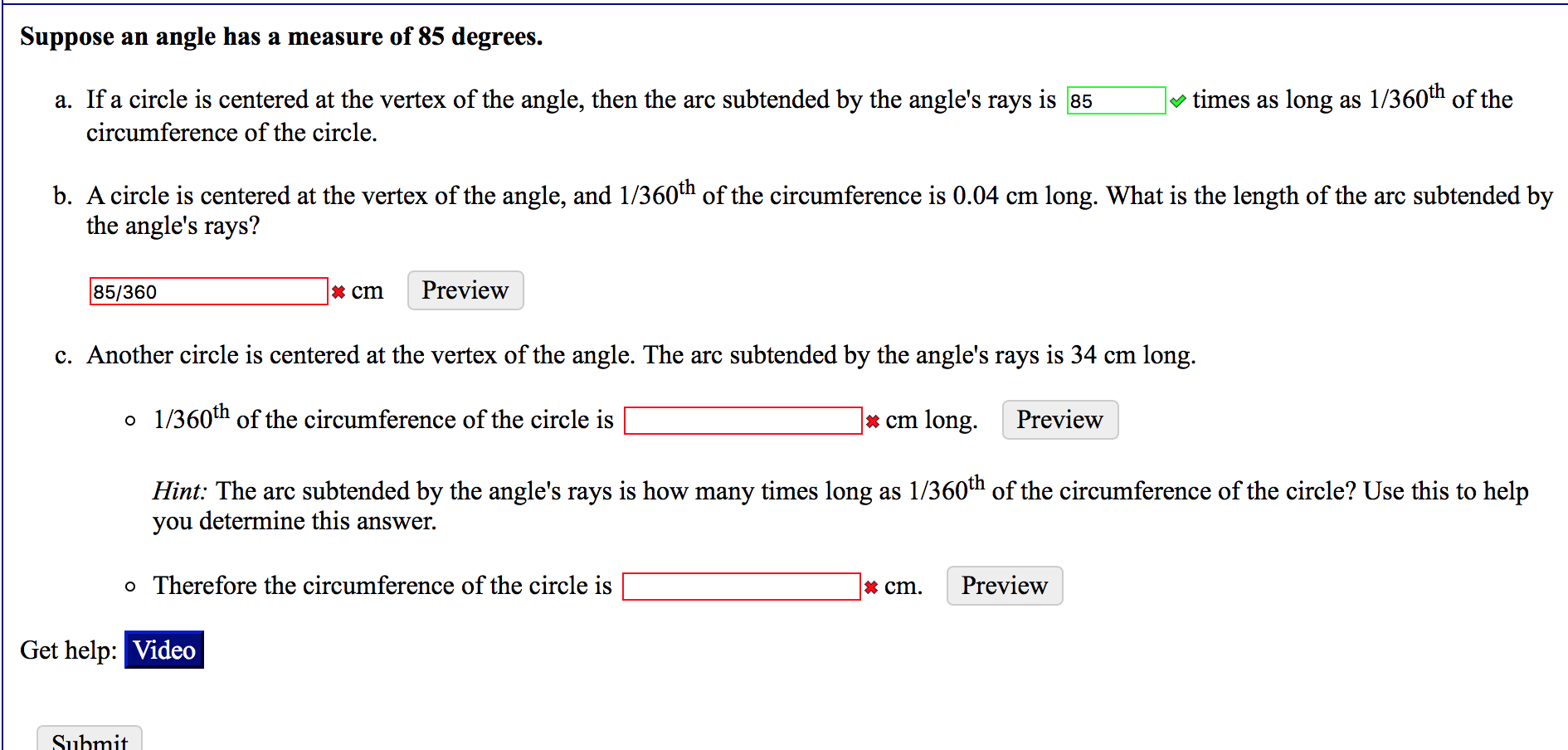
Task: Click the bold question heading about 85 degrees
Action: coord(281,36)
